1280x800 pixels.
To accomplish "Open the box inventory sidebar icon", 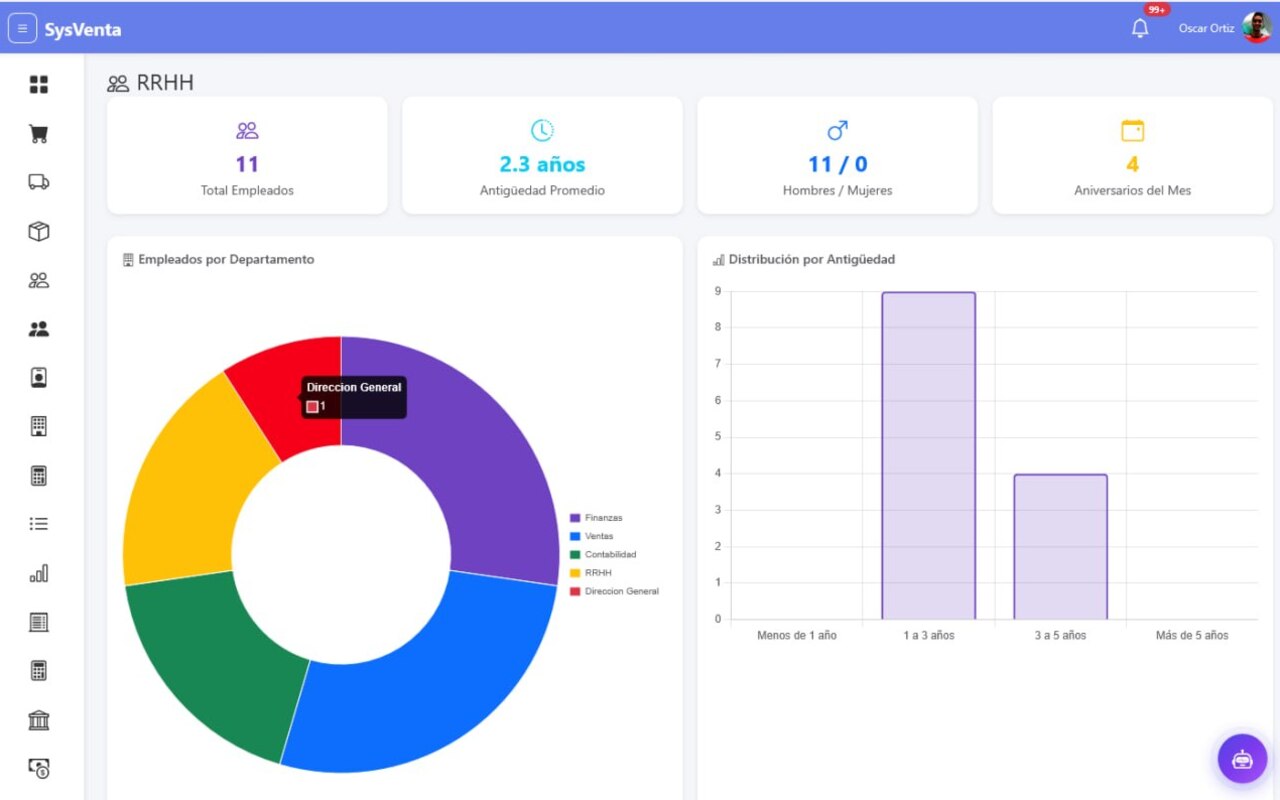I will tap(39, 231).
